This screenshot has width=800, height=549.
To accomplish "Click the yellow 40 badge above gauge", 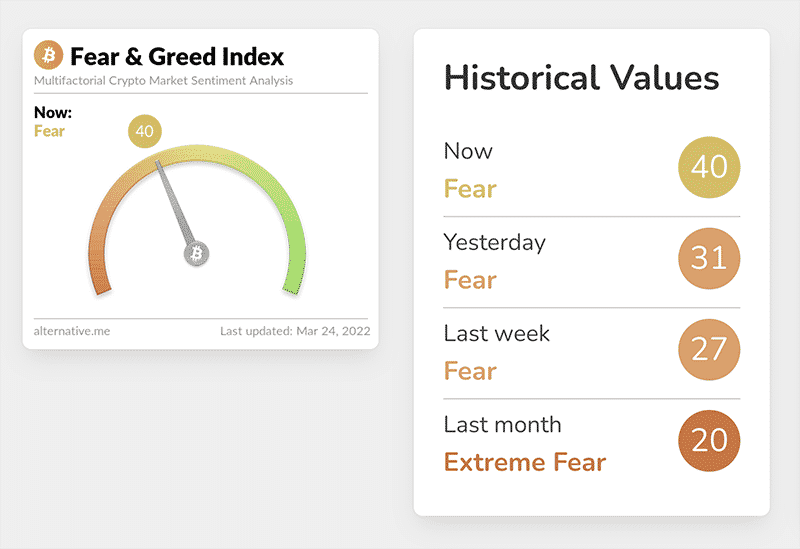I will [145, 131].
